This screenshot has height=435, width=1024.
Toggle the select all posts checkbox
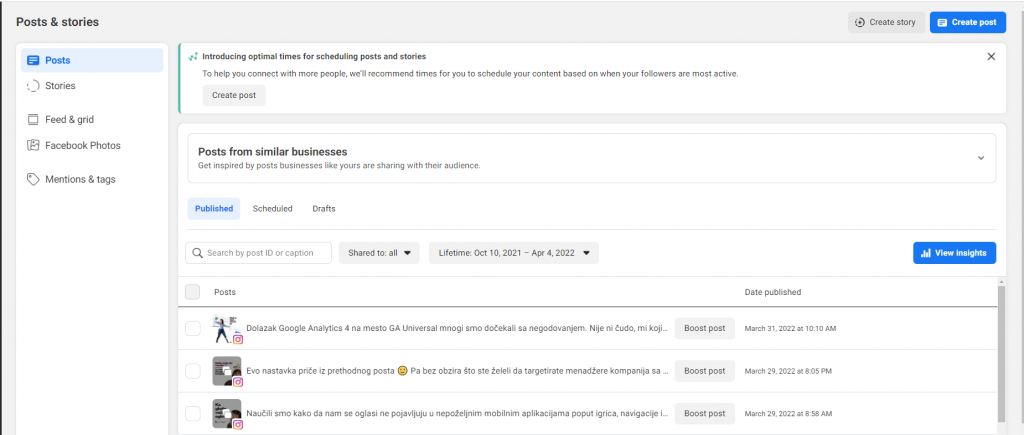tap(193, 292)
